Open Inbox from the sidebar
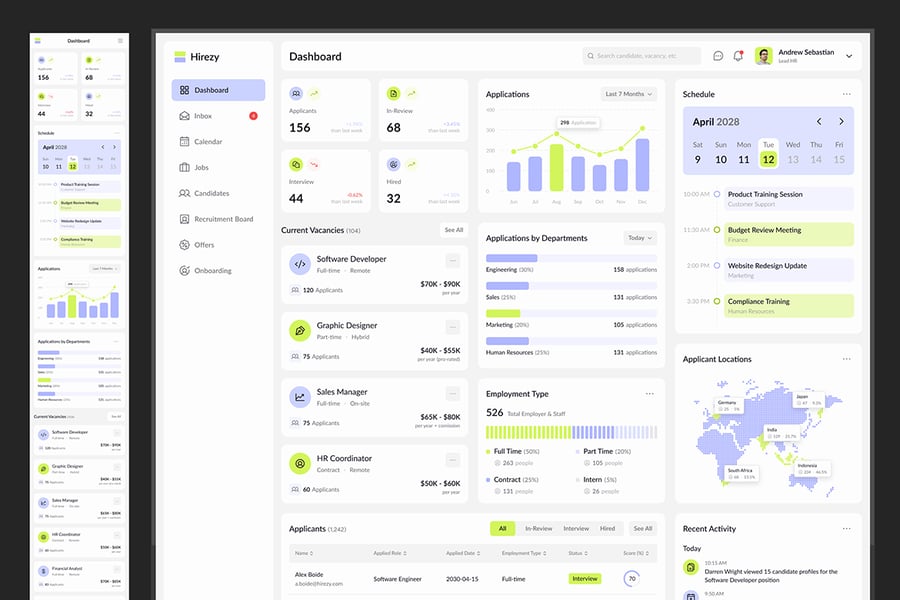 point(203,116)
